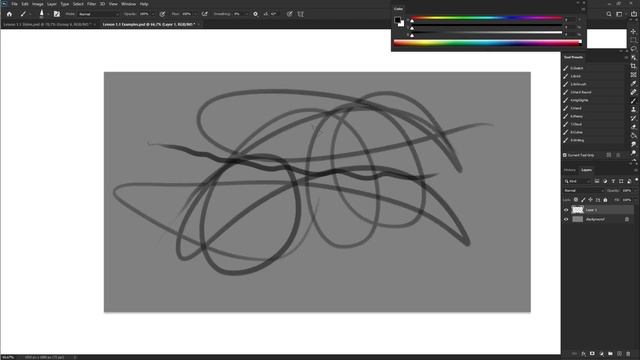Viewport: 640px width, 360px height.
Task: Filter layers by type layers icon
Action: pyautogui.click(x=613, y=181)
